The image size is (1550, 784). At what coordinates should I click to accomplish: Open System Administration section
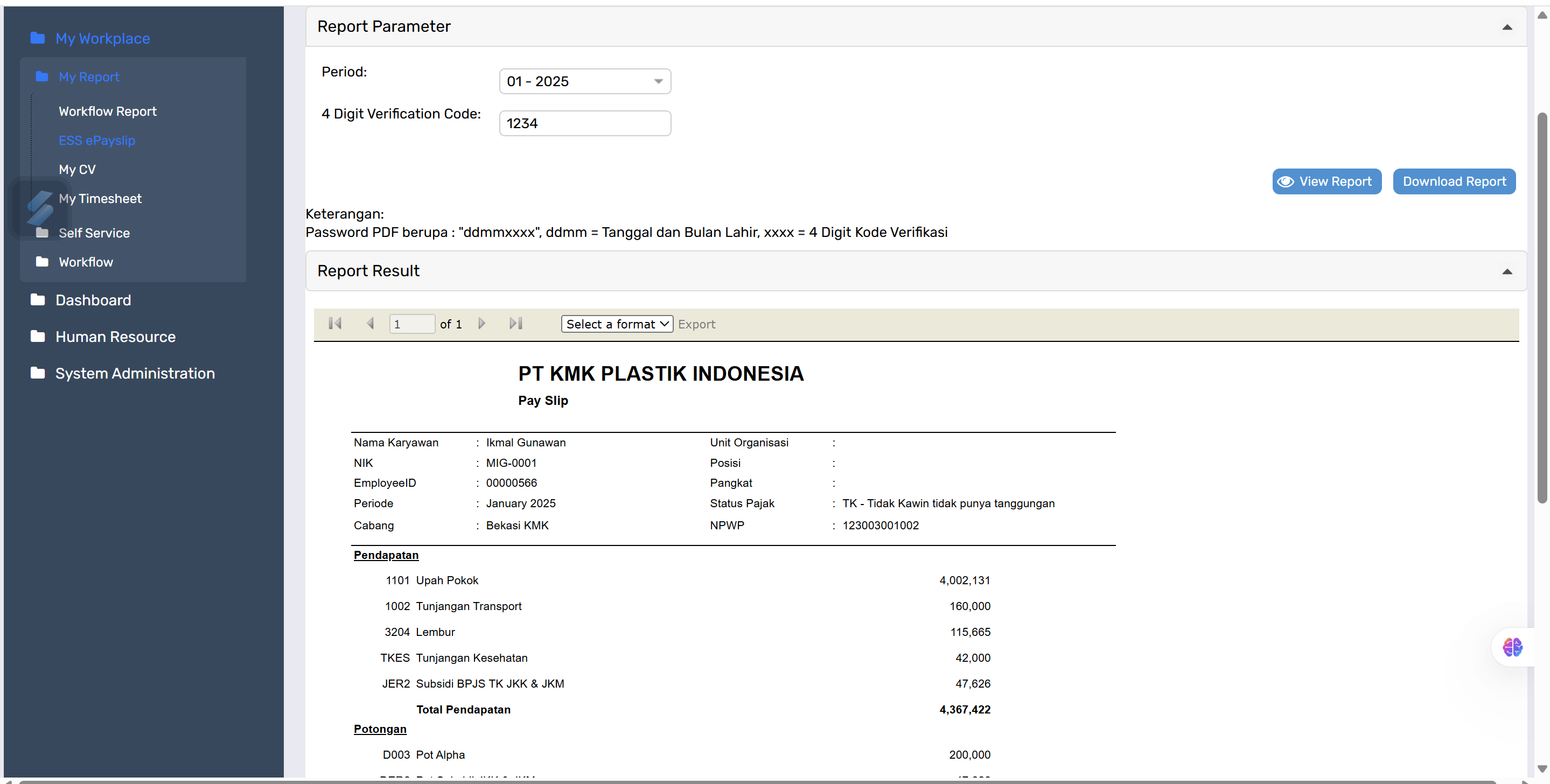(135, 373)
